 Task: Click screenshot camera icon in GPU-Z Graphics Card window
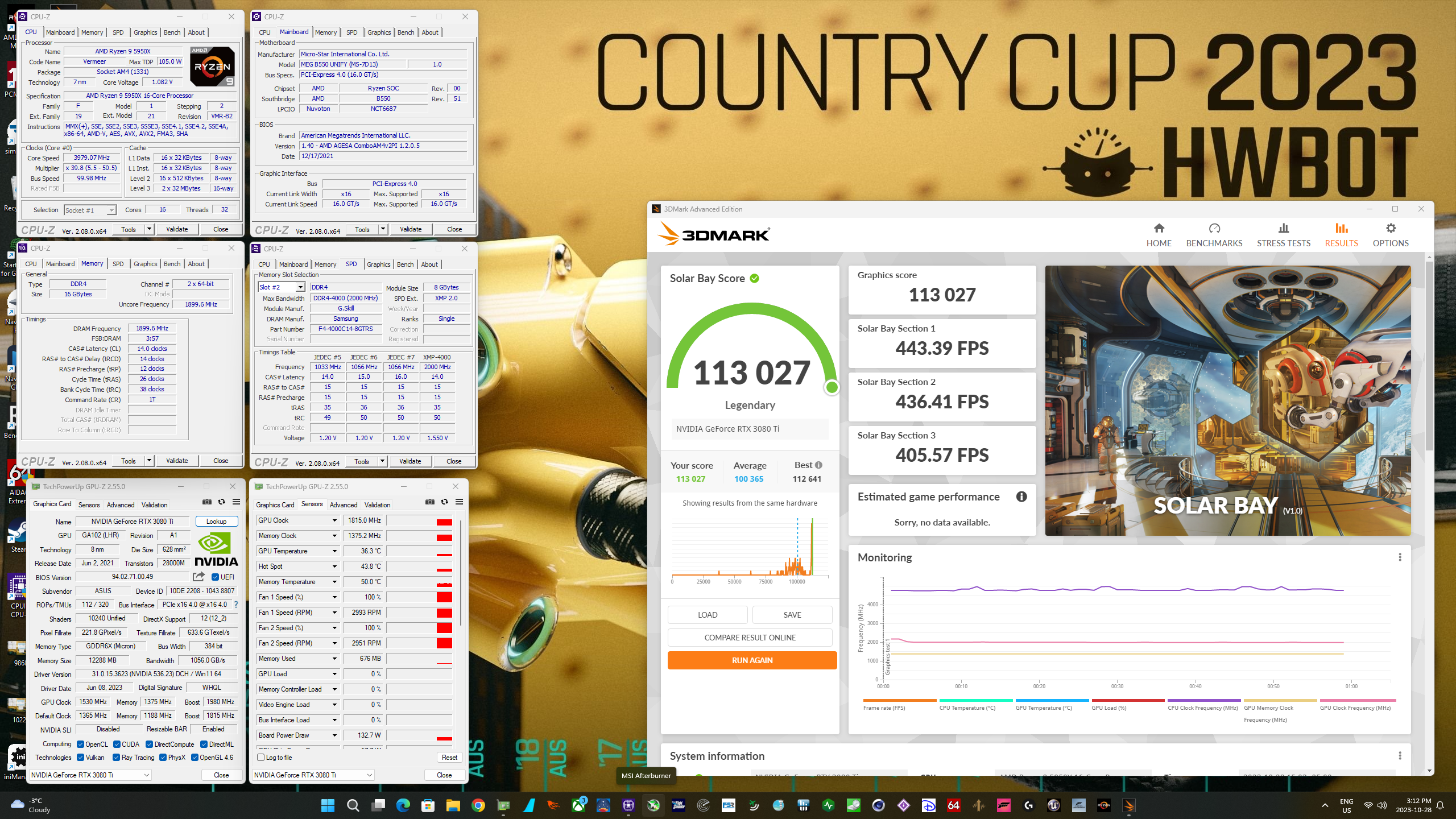(206, 502)
